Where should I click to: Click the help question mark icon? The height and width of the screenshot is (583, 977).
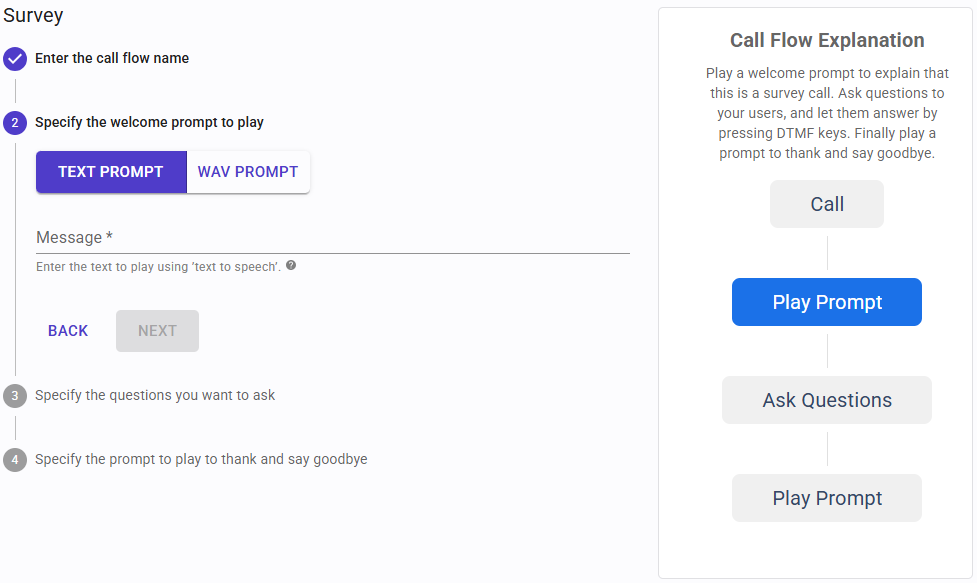tap(291, 266)
